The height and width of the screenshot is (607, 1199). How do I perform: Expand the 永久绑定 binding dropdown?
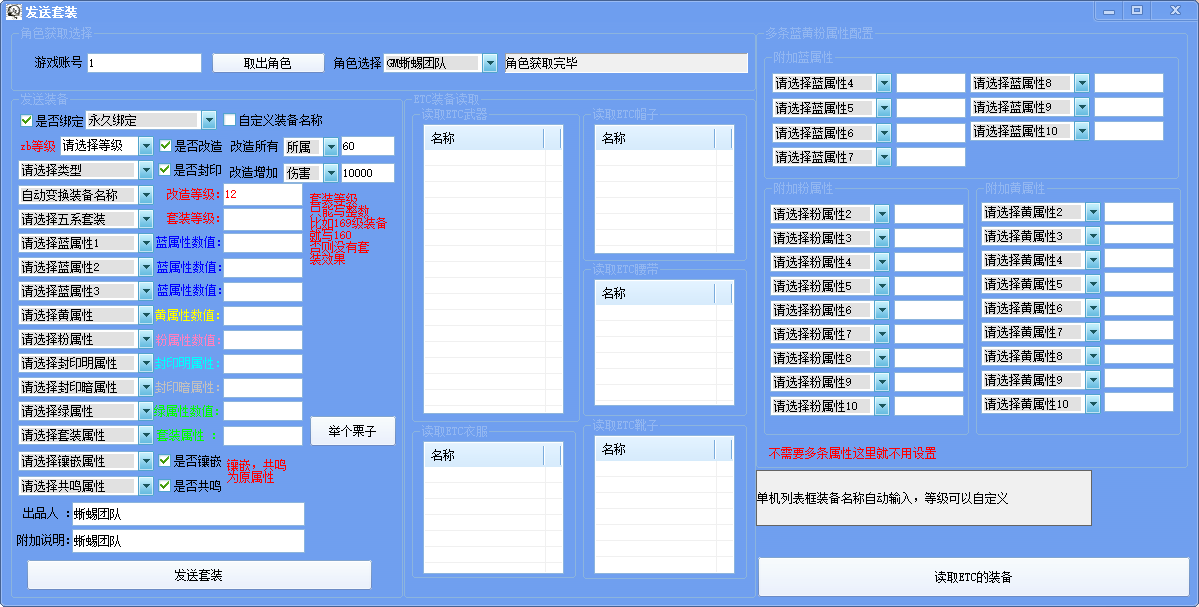pyautogui.click(x=208, y=120)
